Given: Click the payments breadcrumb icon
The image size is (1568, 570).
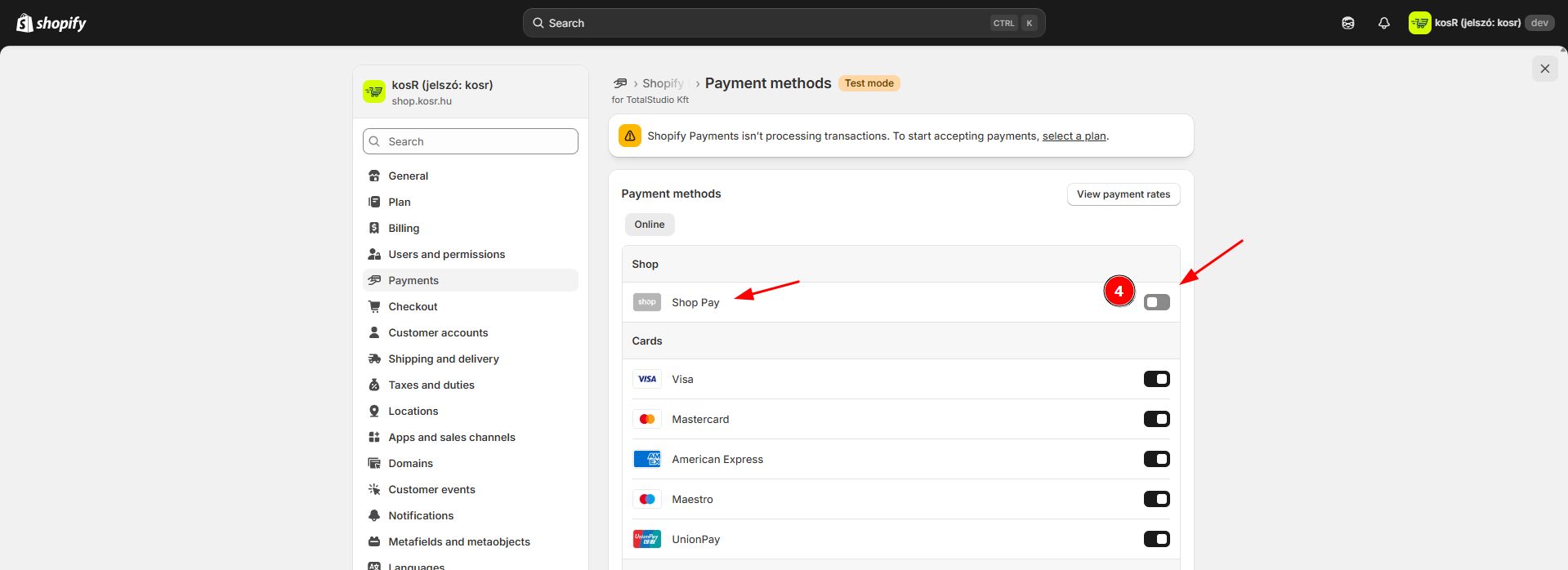Looking at the screenshot, I should point(620,83).
